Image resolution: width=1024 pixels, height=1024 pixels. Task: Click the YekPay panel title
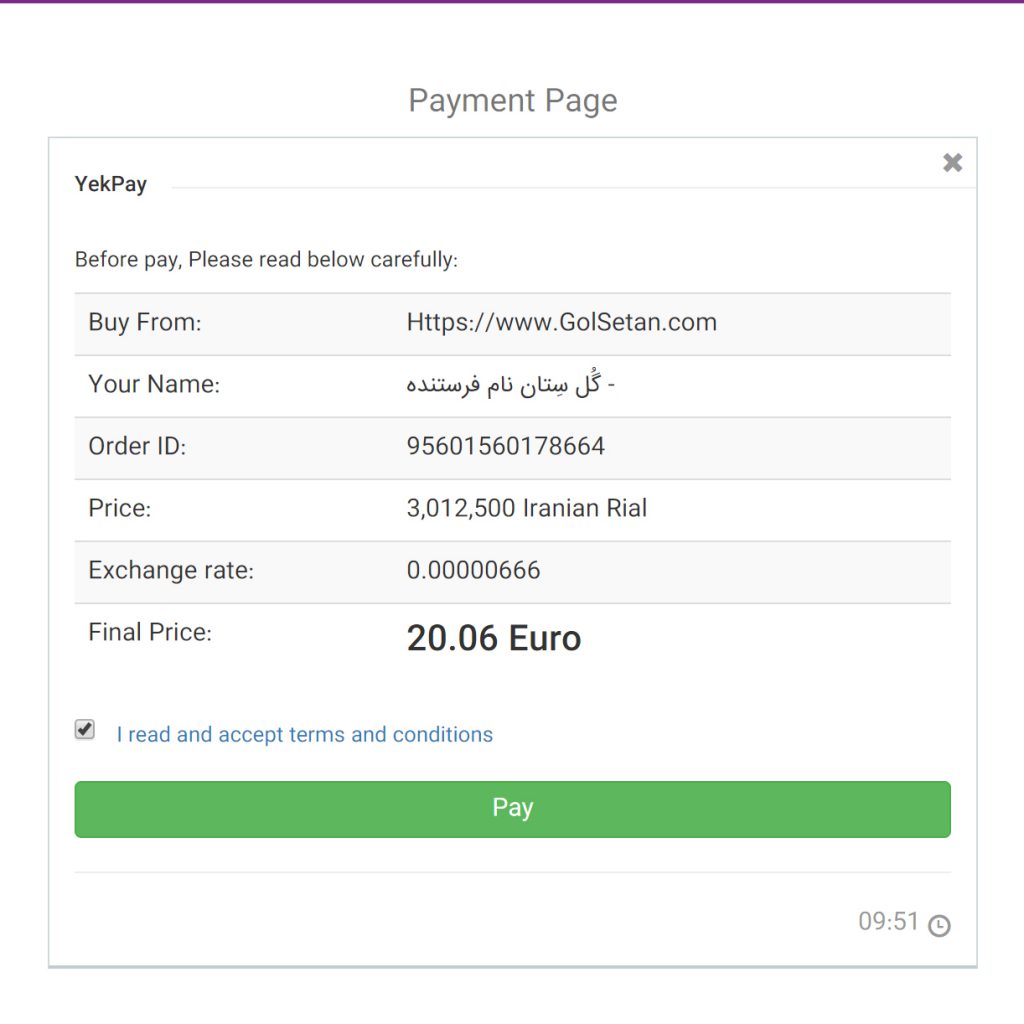[111, 184]
